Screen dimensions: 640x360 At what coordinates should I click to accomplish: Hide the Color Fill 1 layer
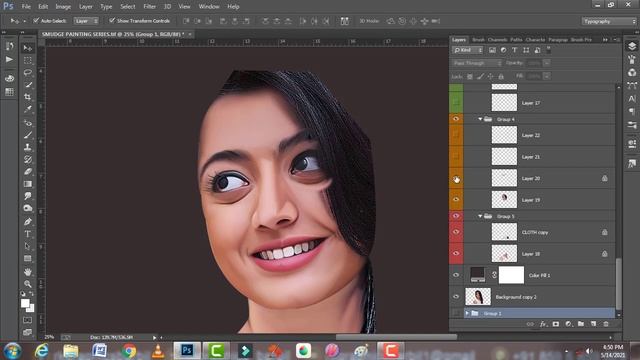[456, 275]
